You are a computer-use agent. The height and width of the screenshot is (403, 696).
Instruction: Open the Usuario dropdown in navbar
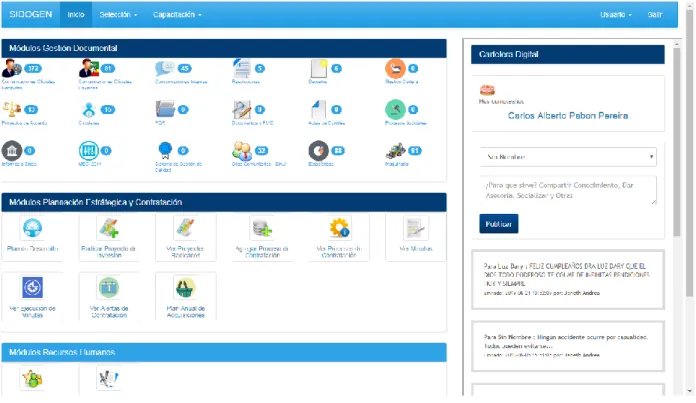(x=616, y=15)
